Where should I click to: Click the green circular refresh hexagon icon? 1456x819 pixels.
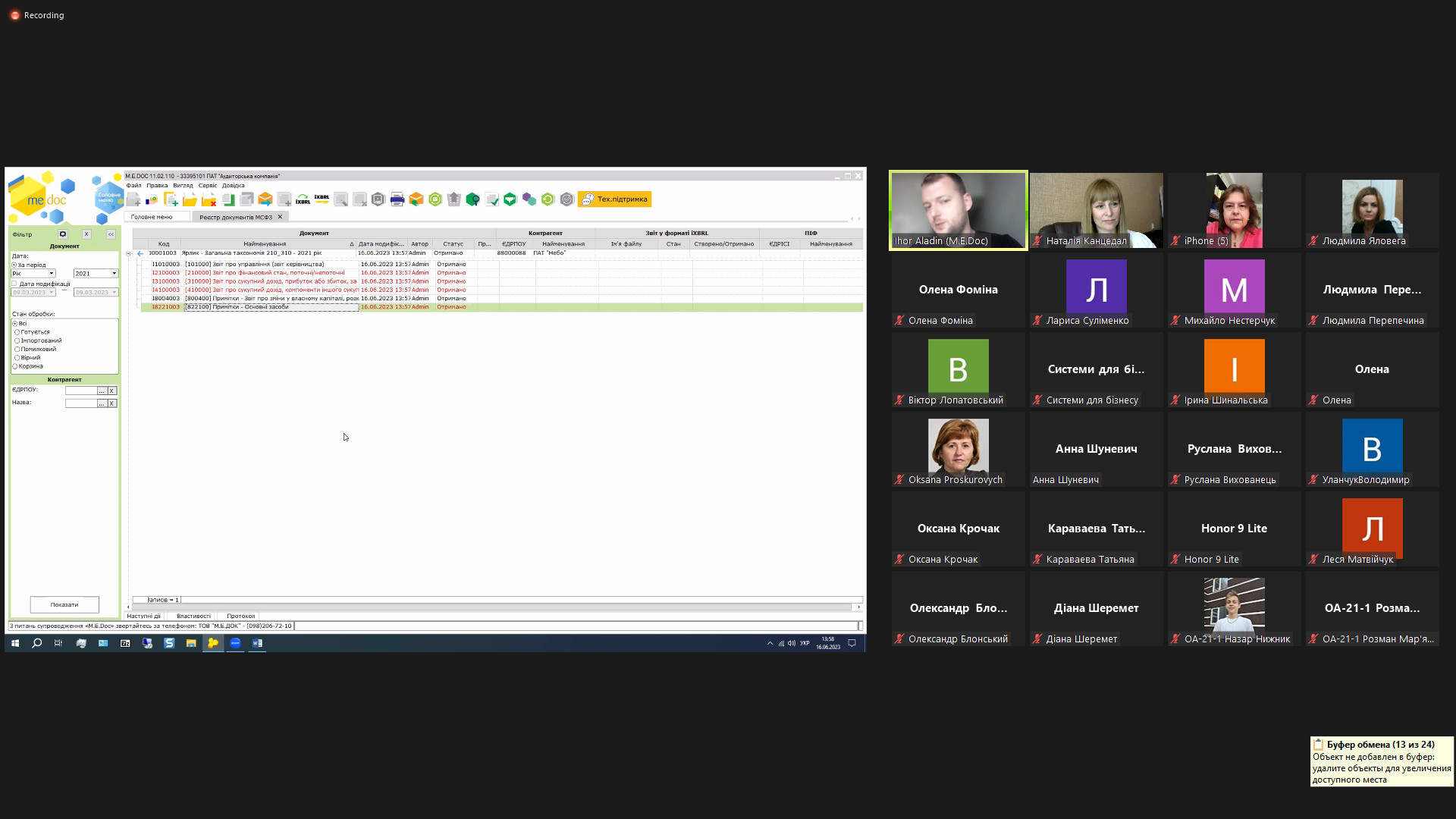pos(548,199)
